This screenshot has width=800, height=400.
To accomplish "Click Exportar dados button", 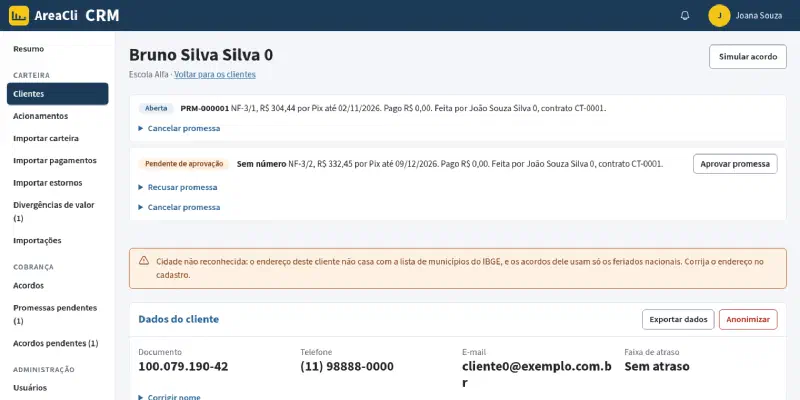I will 678,319.
